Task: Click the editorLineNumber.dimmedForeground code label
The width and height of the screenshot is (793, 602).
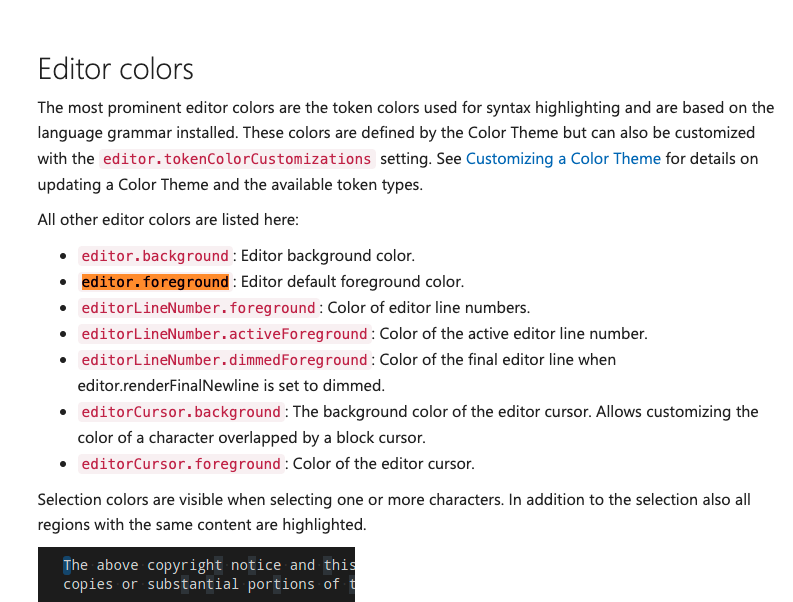Action: (224, 360)
